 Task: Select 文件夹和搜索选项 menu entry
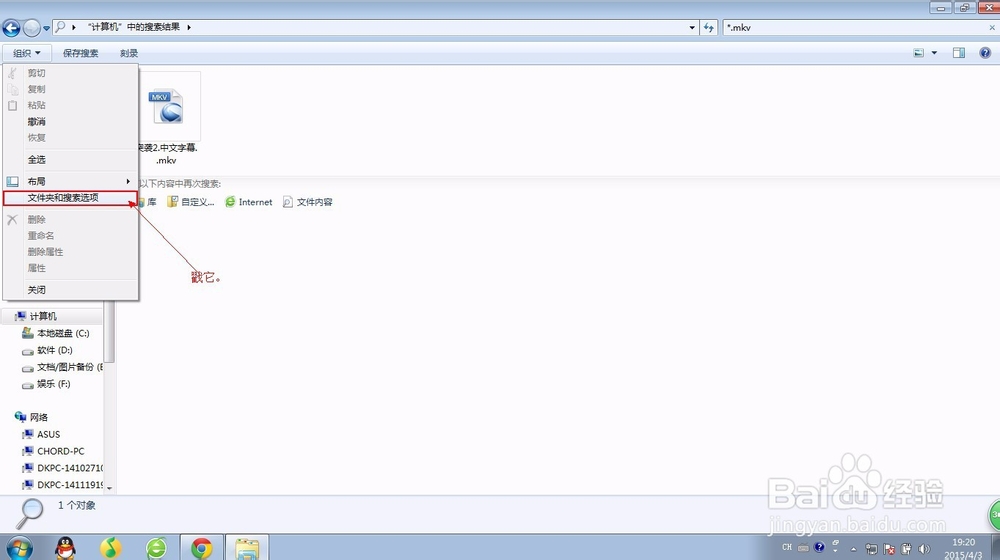tap(70, 198)
